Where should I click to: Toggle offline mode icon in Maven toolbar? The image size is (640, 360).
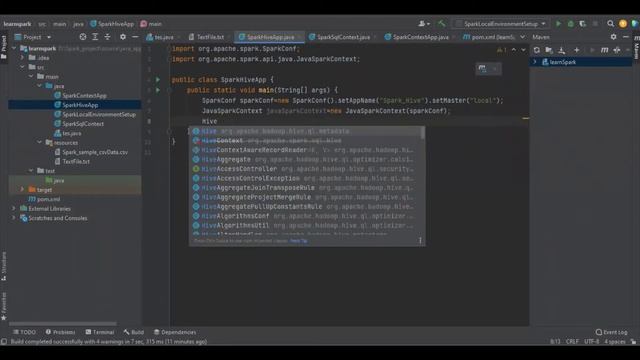click(617, 50)
